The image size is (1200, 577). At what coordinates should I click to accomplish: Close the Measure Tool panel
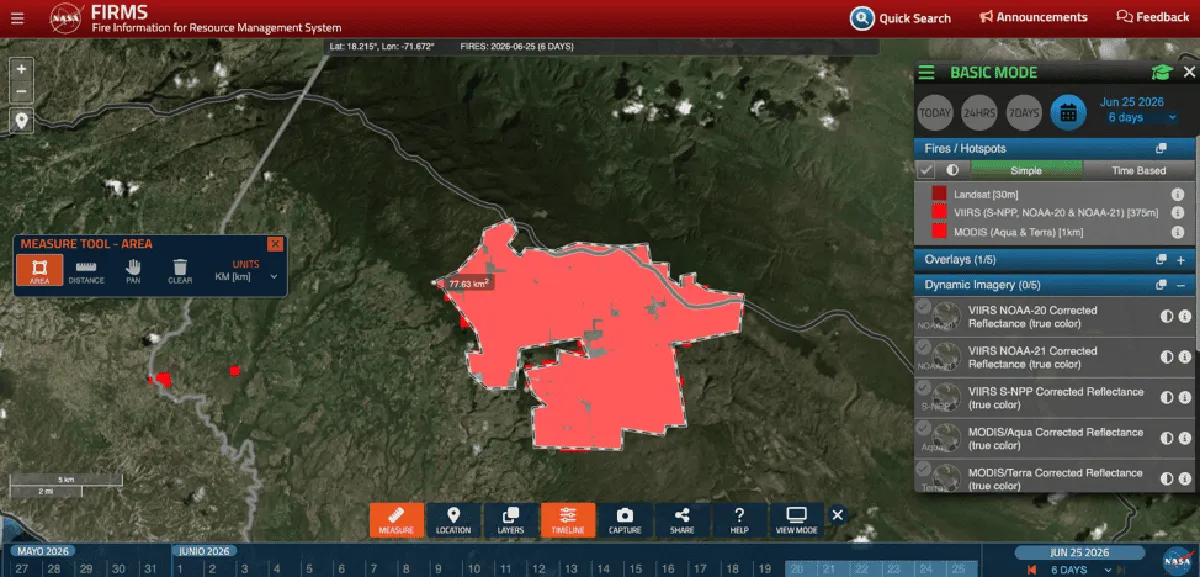(275, 244)
